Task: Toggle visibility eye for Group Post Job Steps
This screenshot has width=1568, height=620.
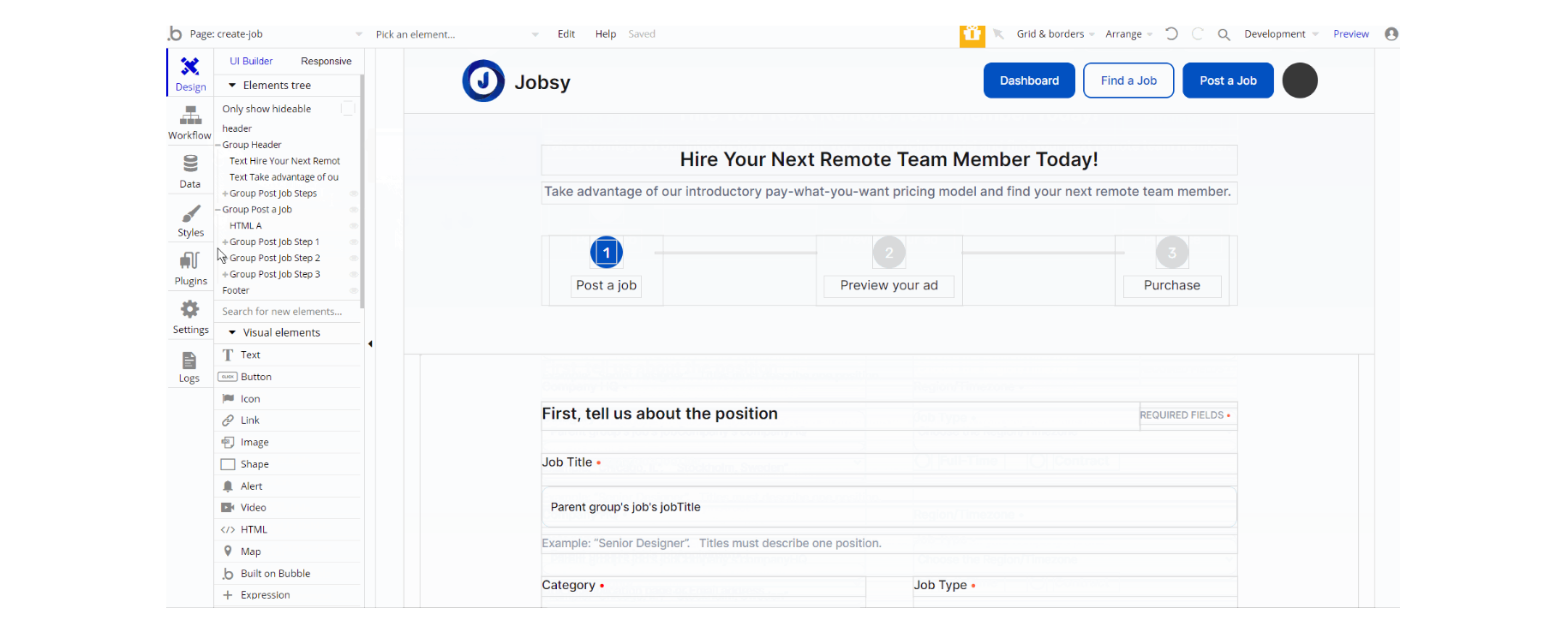Action: tap(353, 194)
